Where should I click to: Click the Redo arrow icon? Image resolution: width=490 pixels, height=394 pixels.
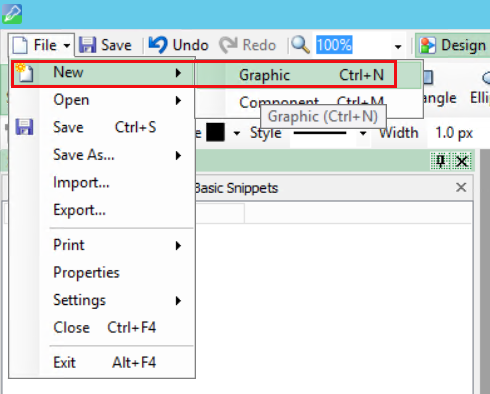click(x=228, y=45)
